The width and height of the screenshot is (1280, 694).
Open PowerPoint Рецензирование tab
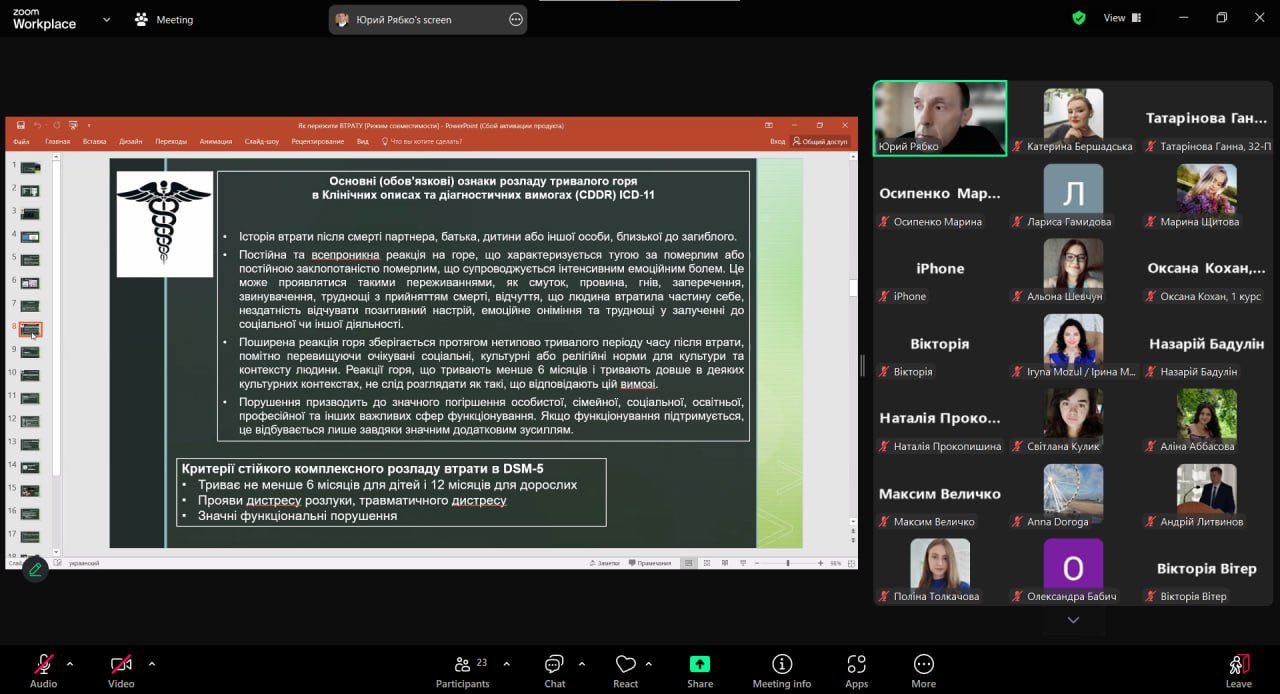[x=318, y=141]
